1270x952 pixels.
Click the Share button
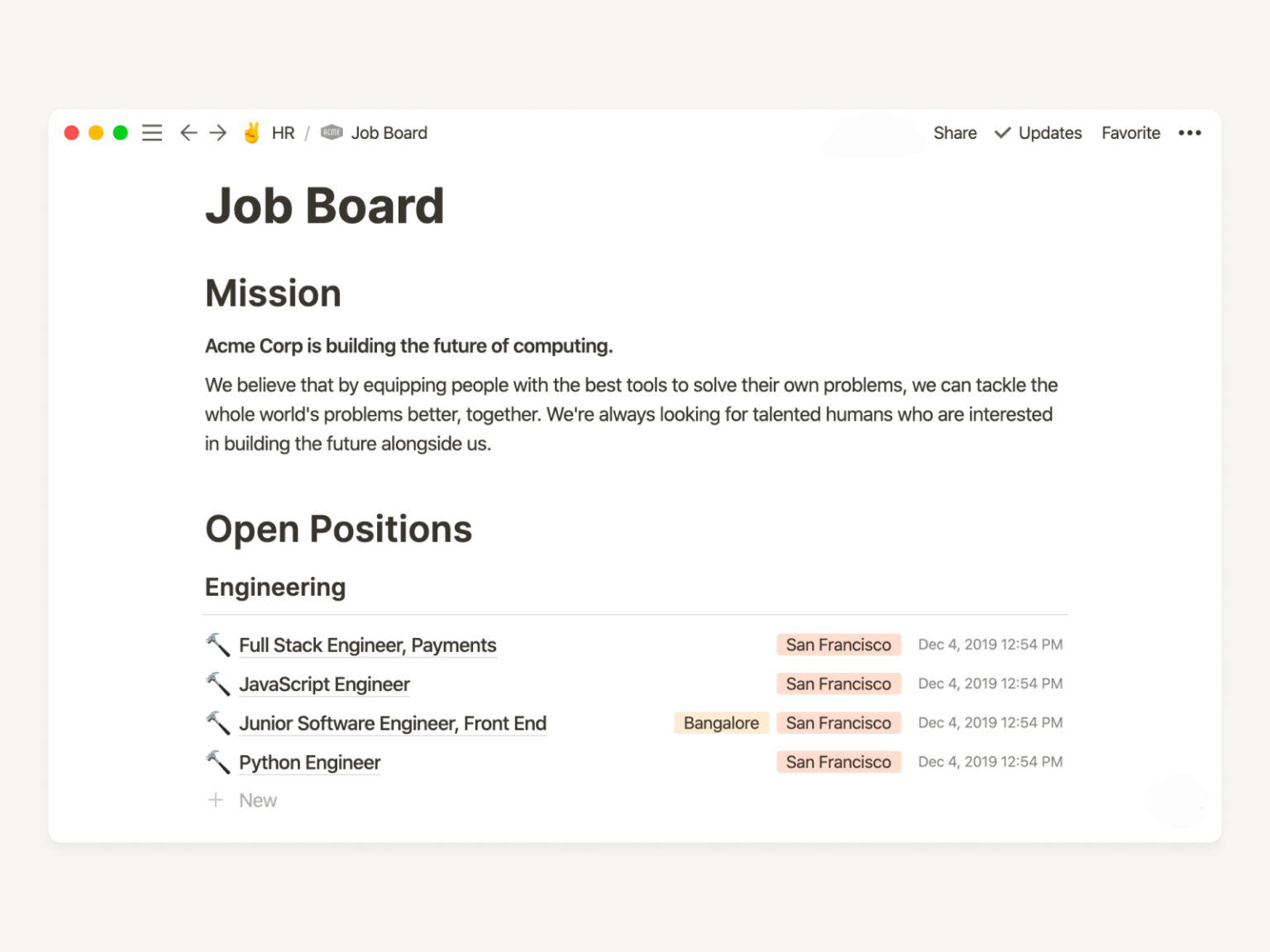(x=955, y=133)
